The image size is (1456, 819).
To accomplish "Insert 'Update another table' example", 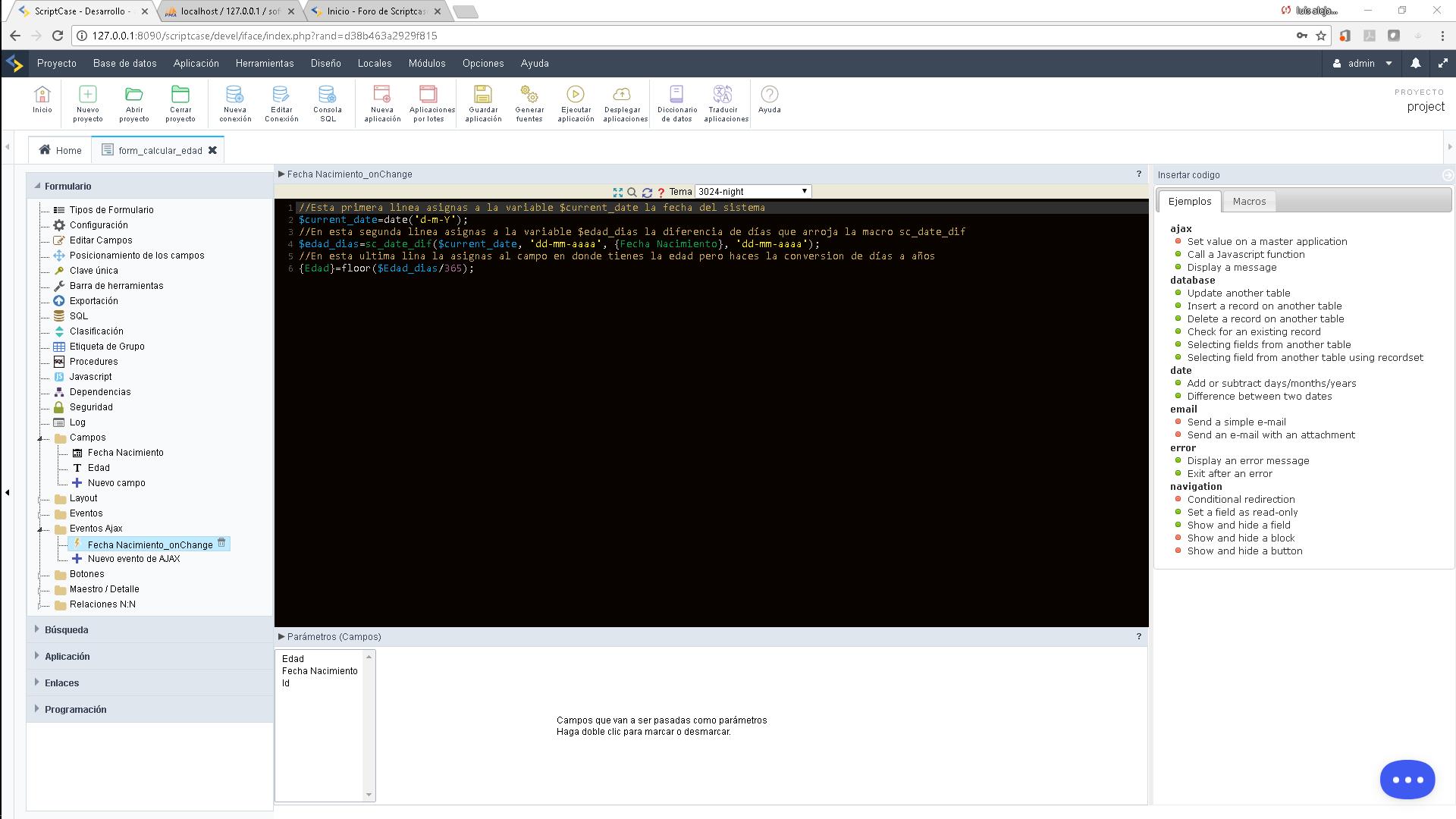I will (1238, 293).
